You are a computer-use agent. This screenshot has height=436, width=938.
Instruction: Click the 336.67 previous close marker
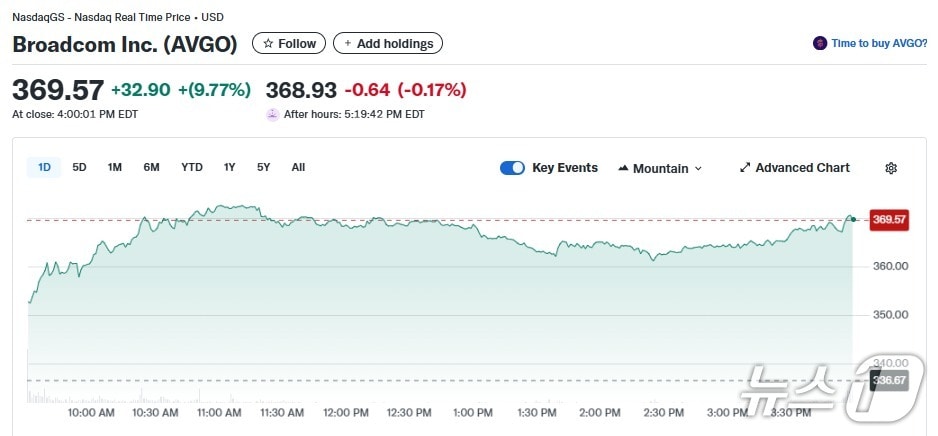click(888, 380)
